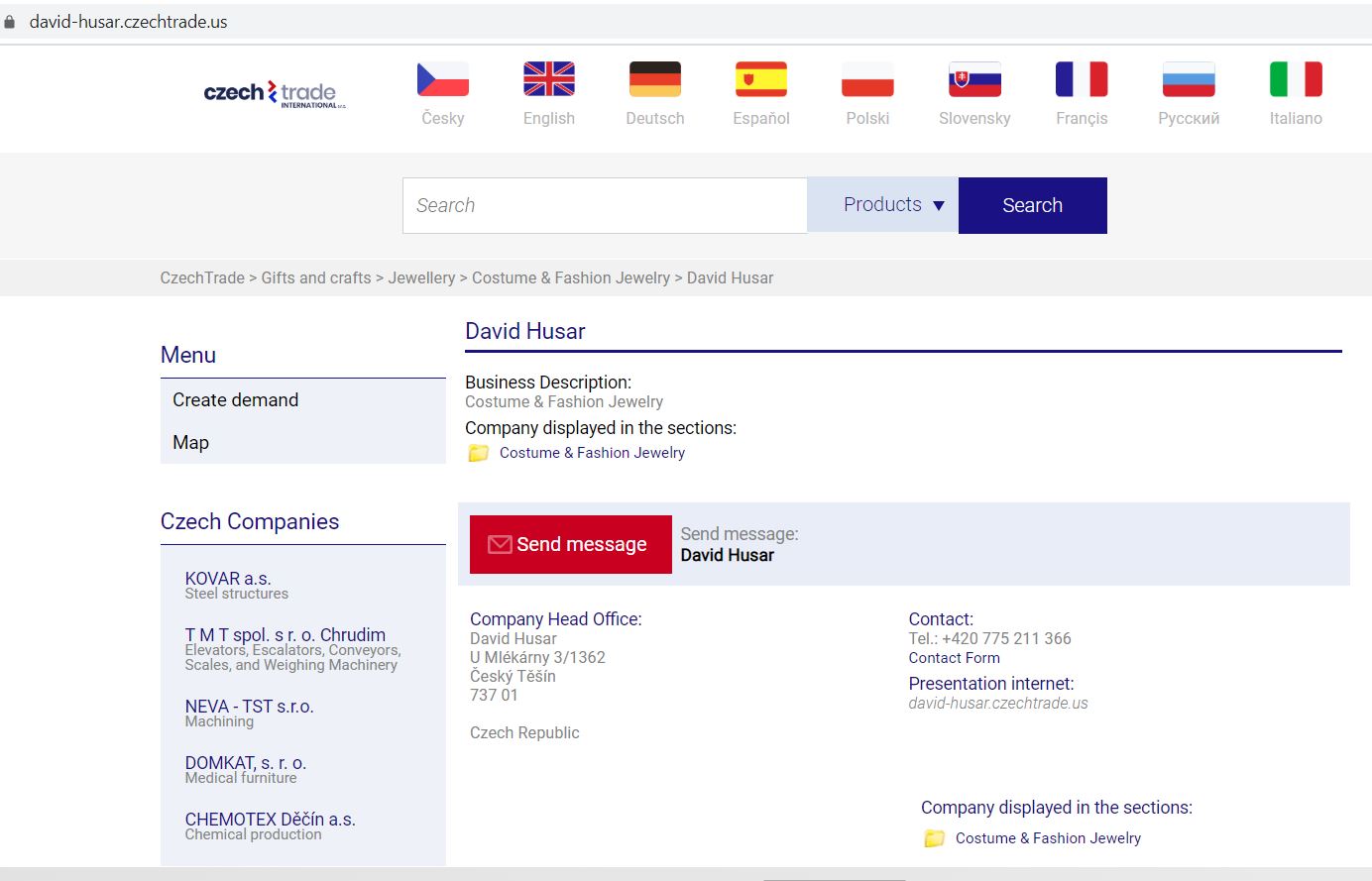Click the Český Těšín city text

(x=513, y=676)
